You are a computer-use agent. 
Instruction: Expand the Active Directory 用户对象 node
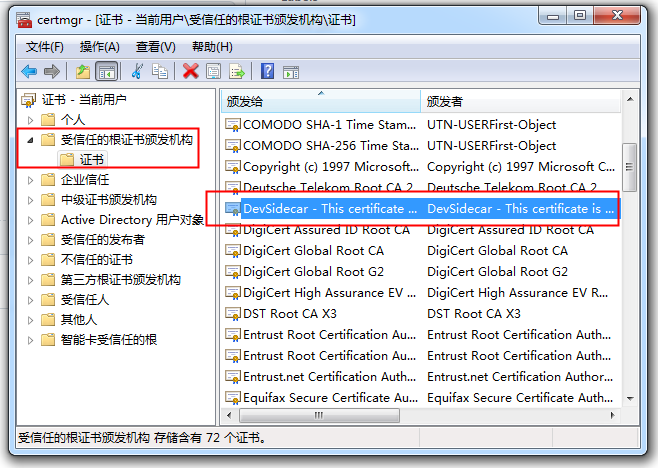tap(30, 220)
